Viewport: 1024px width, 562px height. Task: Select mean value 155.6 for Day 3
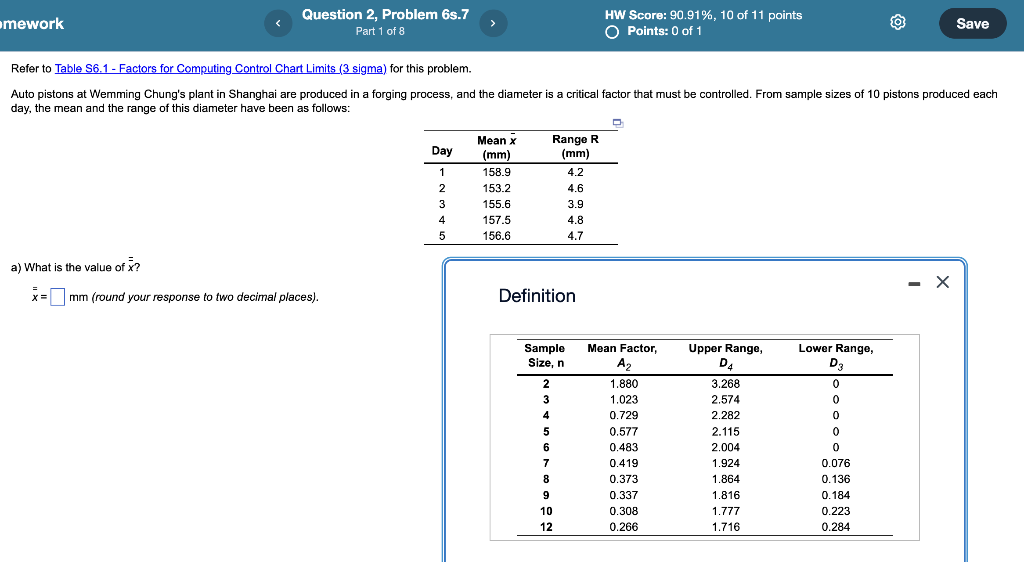pos(496,204)
